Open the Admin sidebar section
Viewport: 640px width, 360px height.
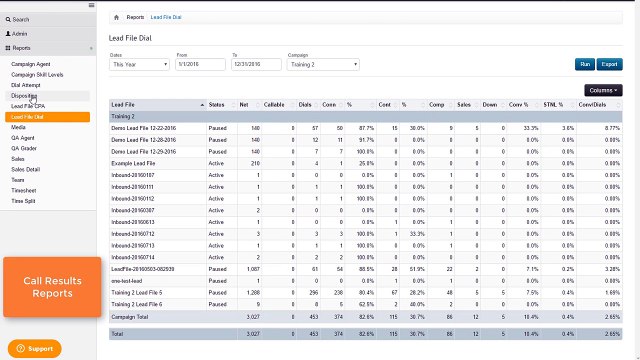[x=48, y=33]
